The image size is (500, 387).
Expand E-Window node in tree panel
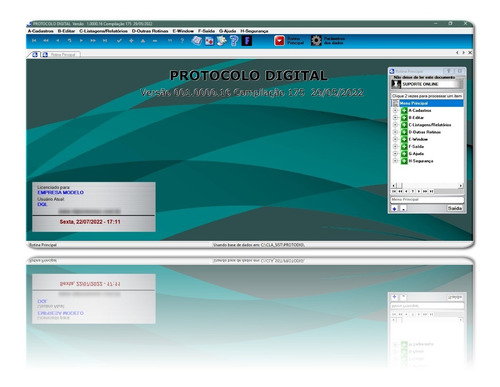(x=395, y=139)
